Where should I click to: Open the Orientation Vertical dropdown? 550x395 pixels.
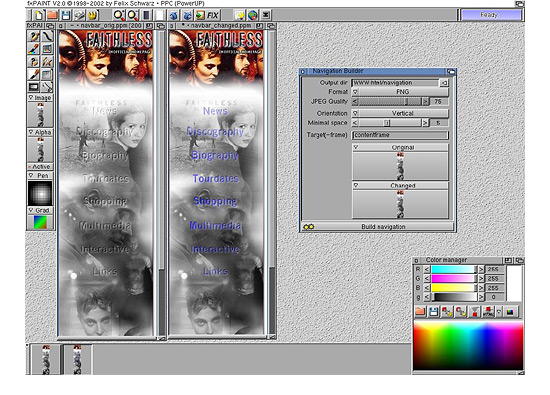point(400,113)
